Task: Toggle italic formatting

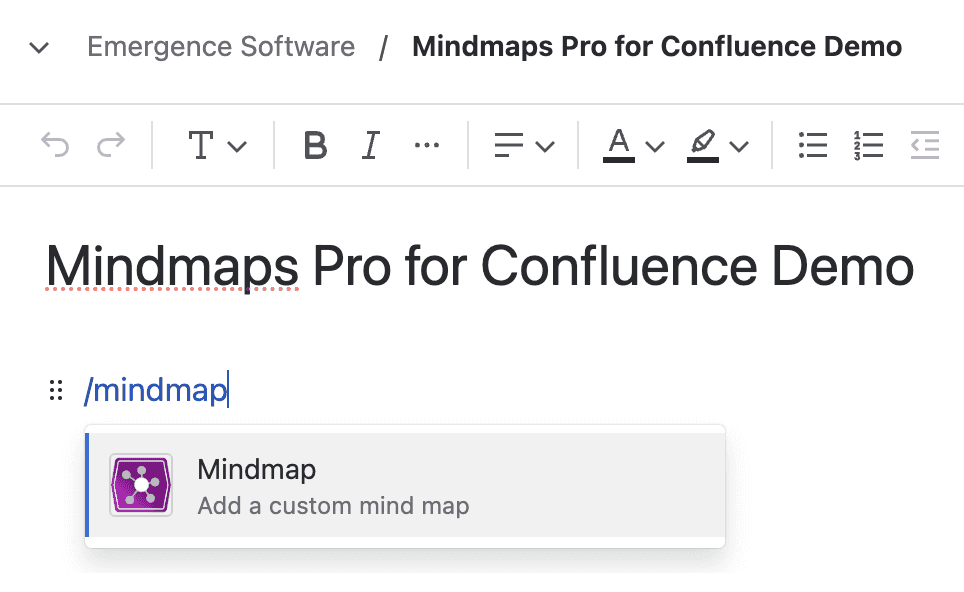Action: pyautogui.click(x=370, y=145)
